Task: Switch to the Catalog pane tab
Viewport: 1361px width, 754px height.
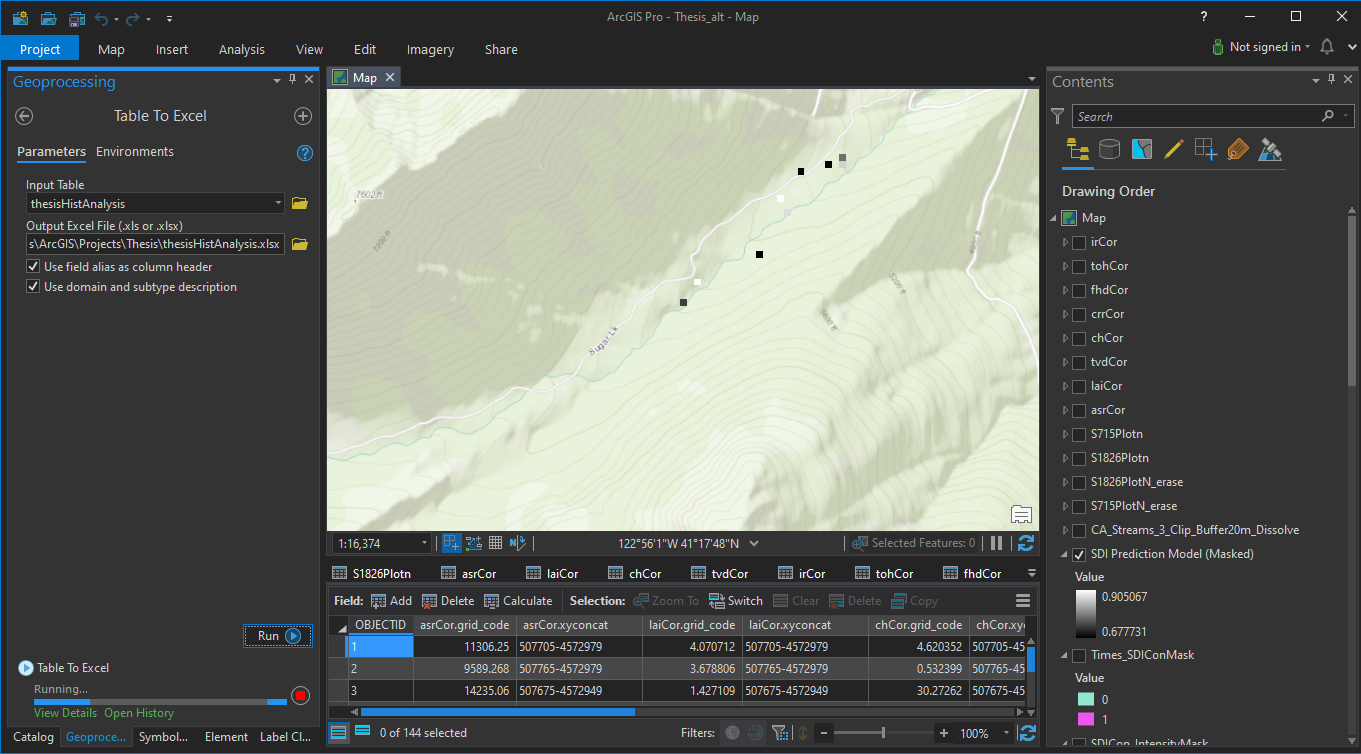Action: [x=34, y=737]
